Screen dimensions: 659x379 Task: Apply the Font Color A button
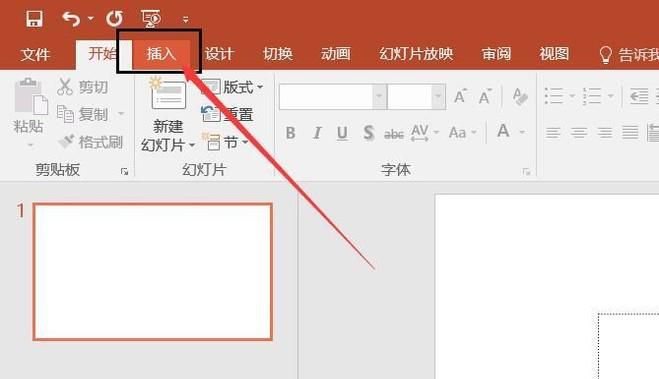(503, 131)
